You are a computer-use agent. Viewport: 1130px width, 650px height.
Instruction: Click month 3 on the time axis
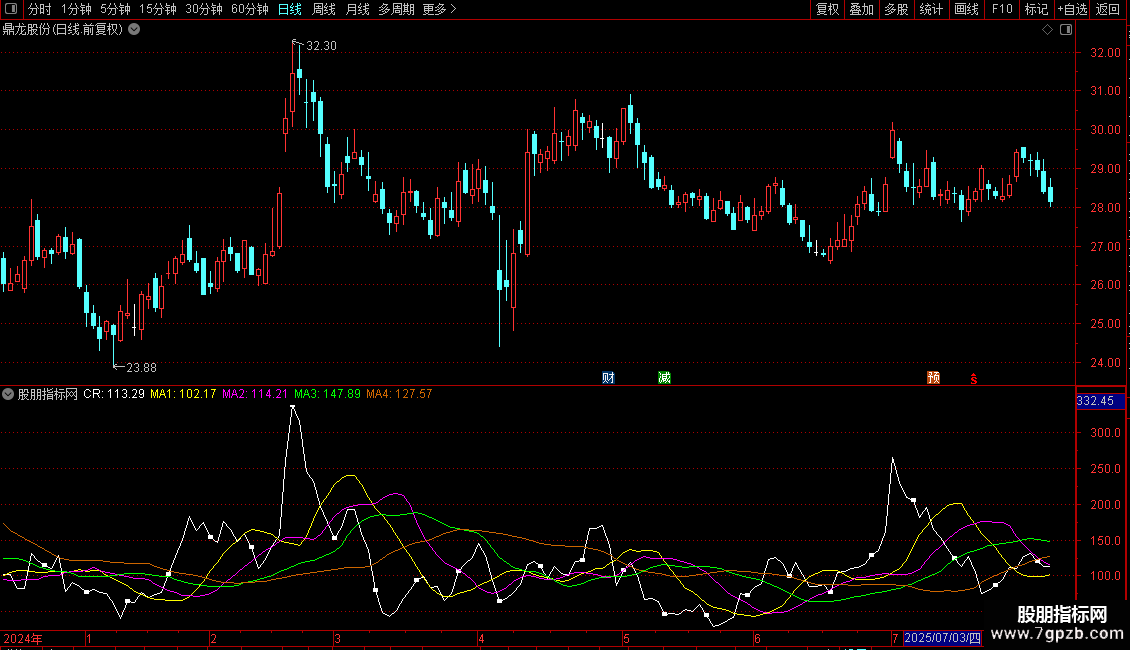pos(337,639)
